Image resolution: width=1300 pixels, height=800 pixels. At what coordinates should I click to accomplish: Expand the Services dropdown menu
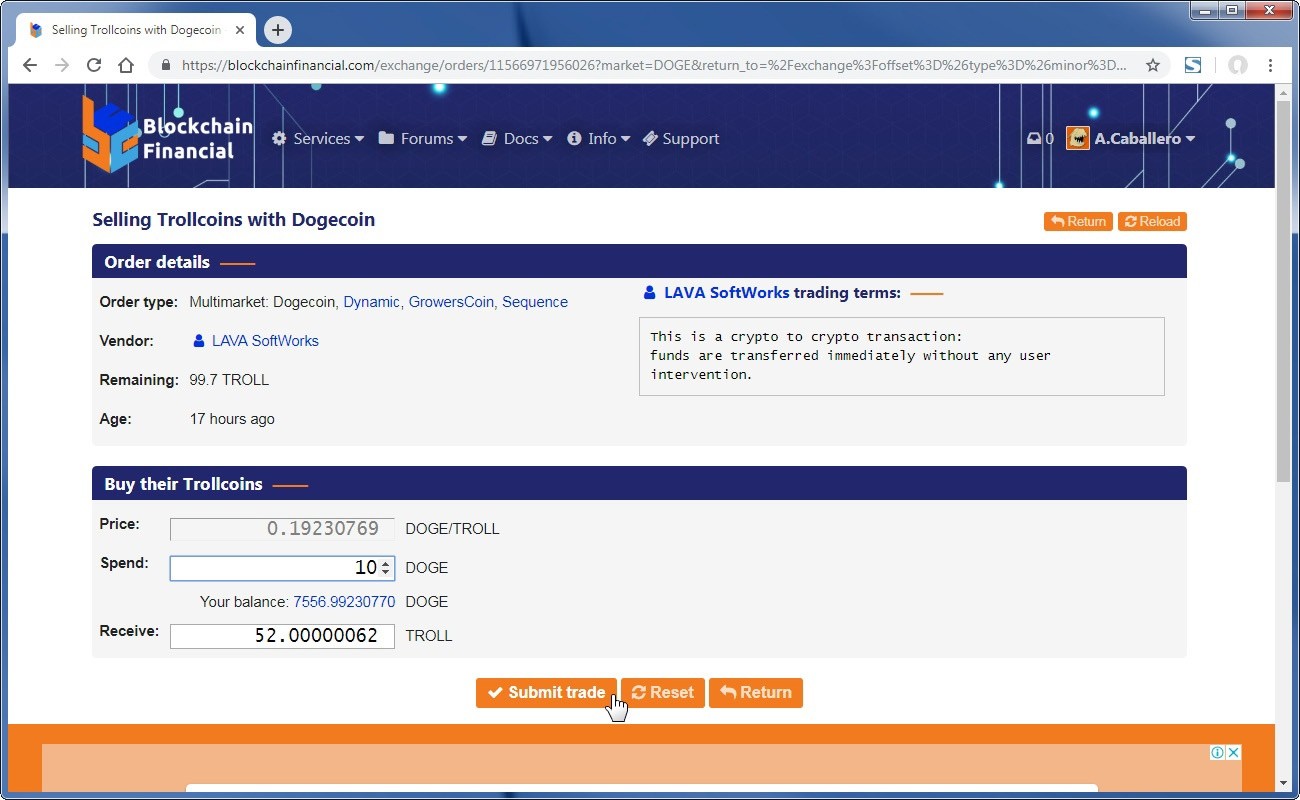point(318,139)
